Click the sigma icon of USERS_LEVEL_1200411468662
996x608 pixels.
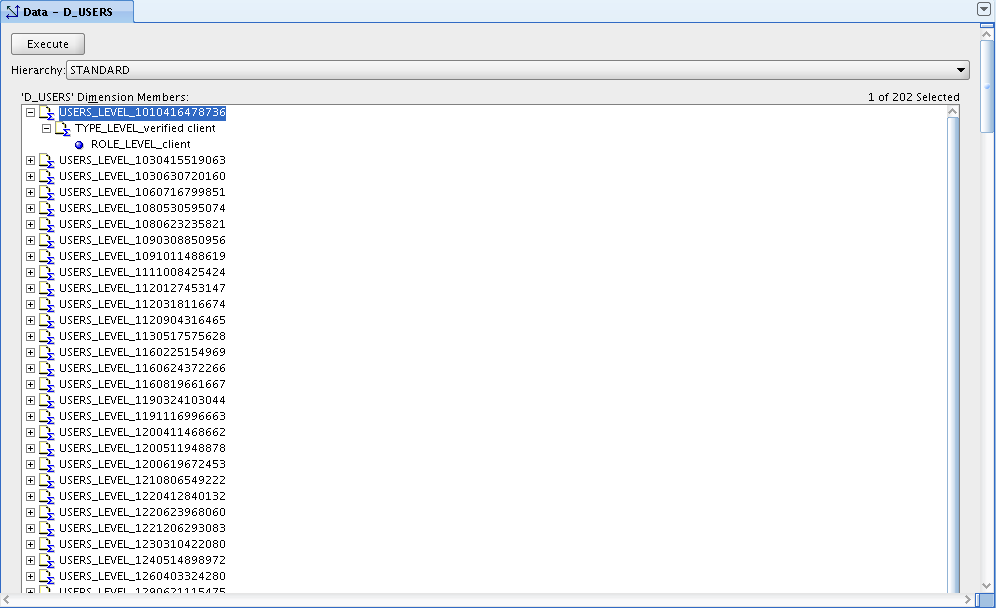(x=46, y=433)
